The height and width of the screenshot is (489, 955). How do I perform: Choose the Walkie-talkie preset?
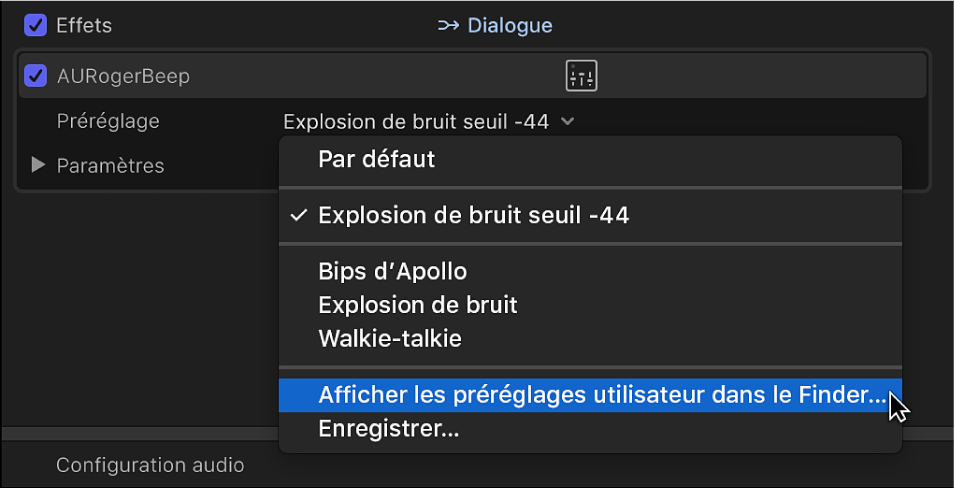(x=390, y=338)
